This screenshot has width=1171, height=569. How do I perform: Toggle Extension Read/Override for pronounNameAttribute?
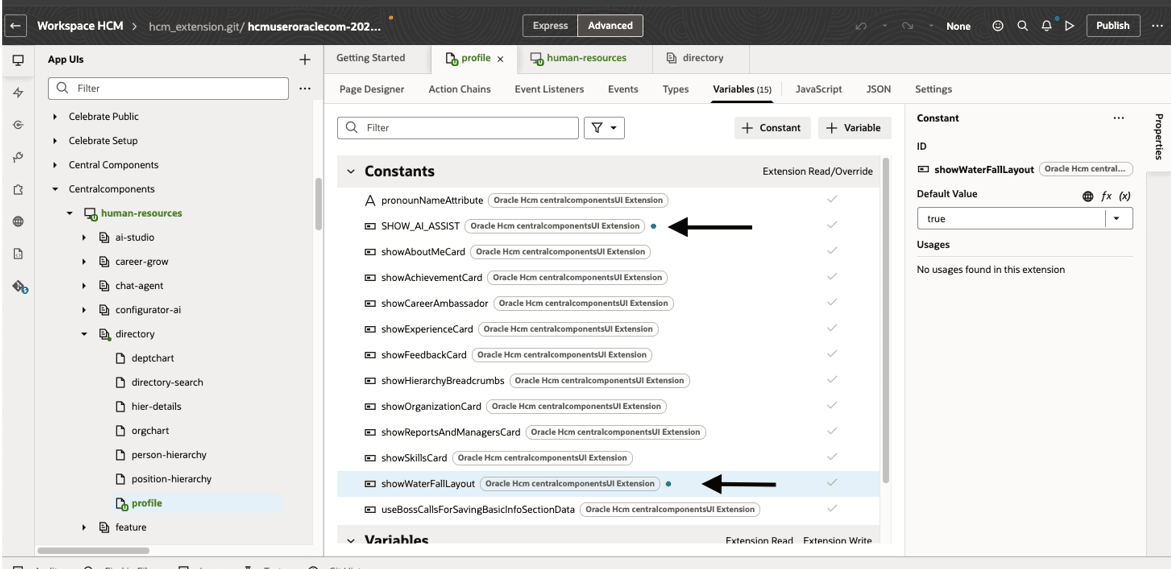point(832,199)
